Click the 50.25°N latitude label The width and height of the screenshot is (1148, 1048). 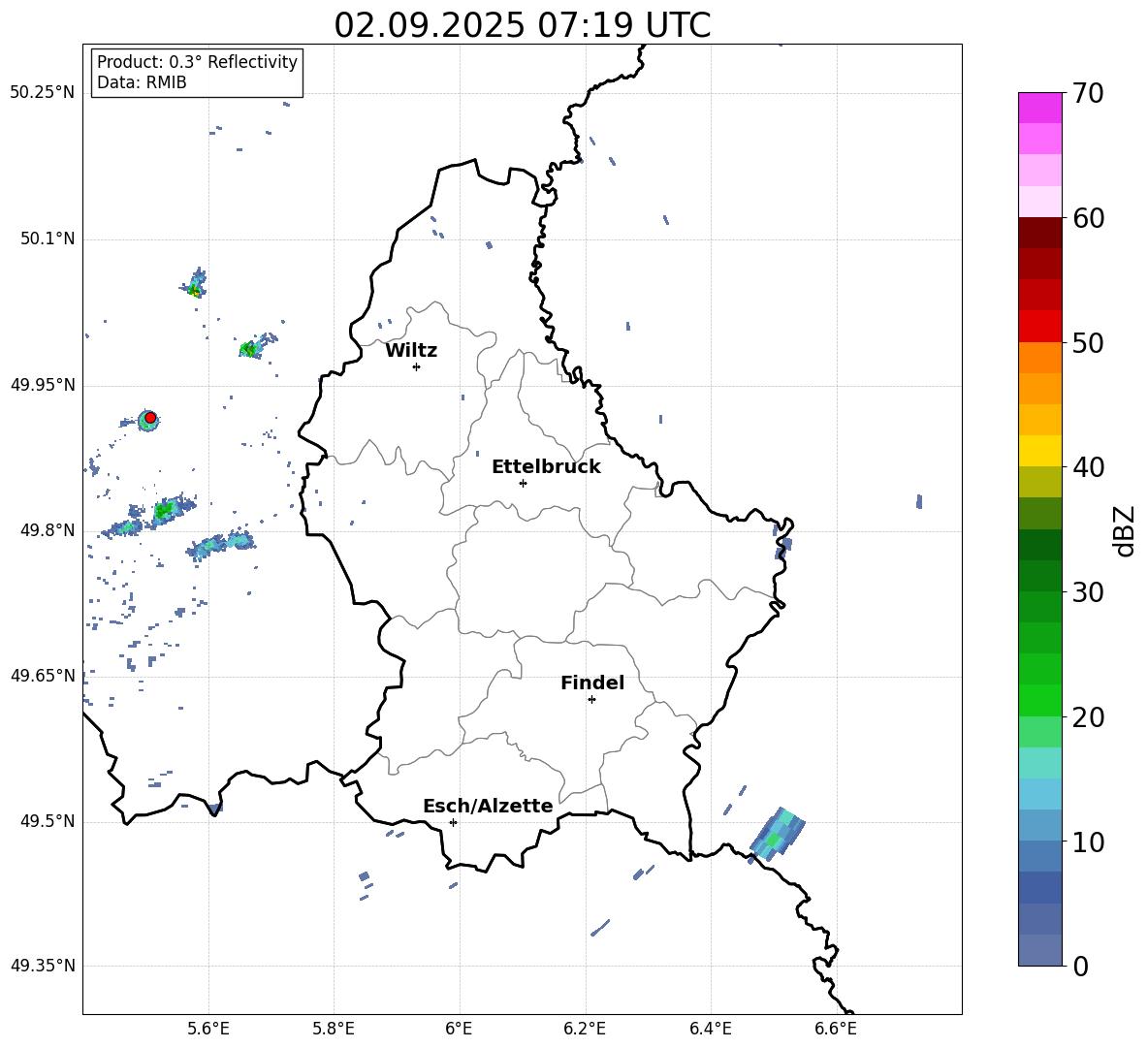(x=43, y=93)
